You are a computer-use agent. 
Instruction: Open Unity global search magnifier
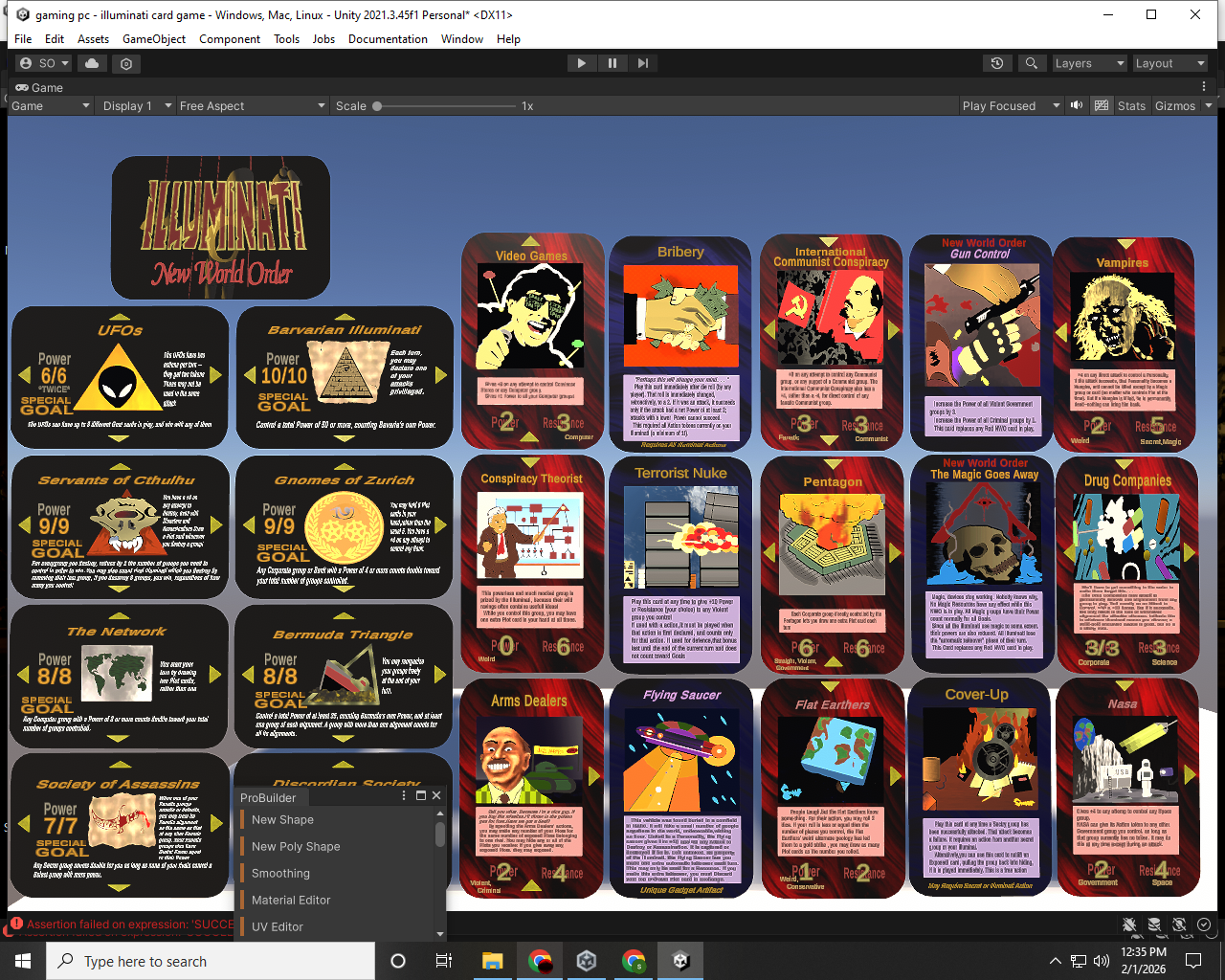coord(1031,63)
